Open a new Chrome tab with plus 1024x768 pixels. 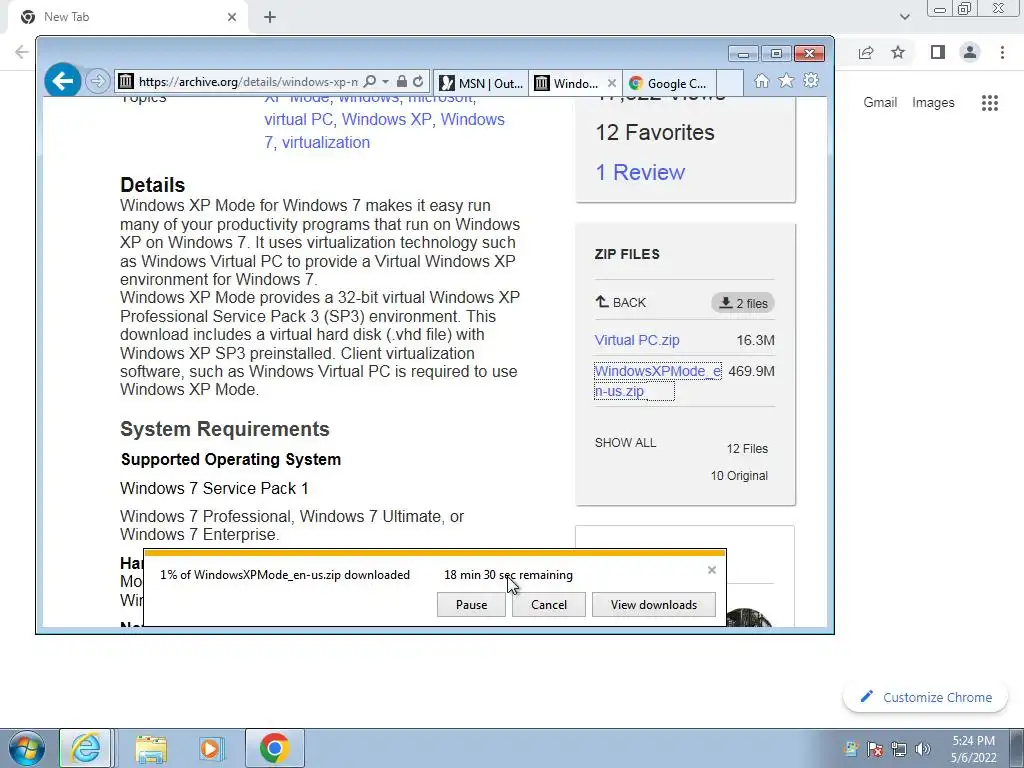(x=270, y=17)
